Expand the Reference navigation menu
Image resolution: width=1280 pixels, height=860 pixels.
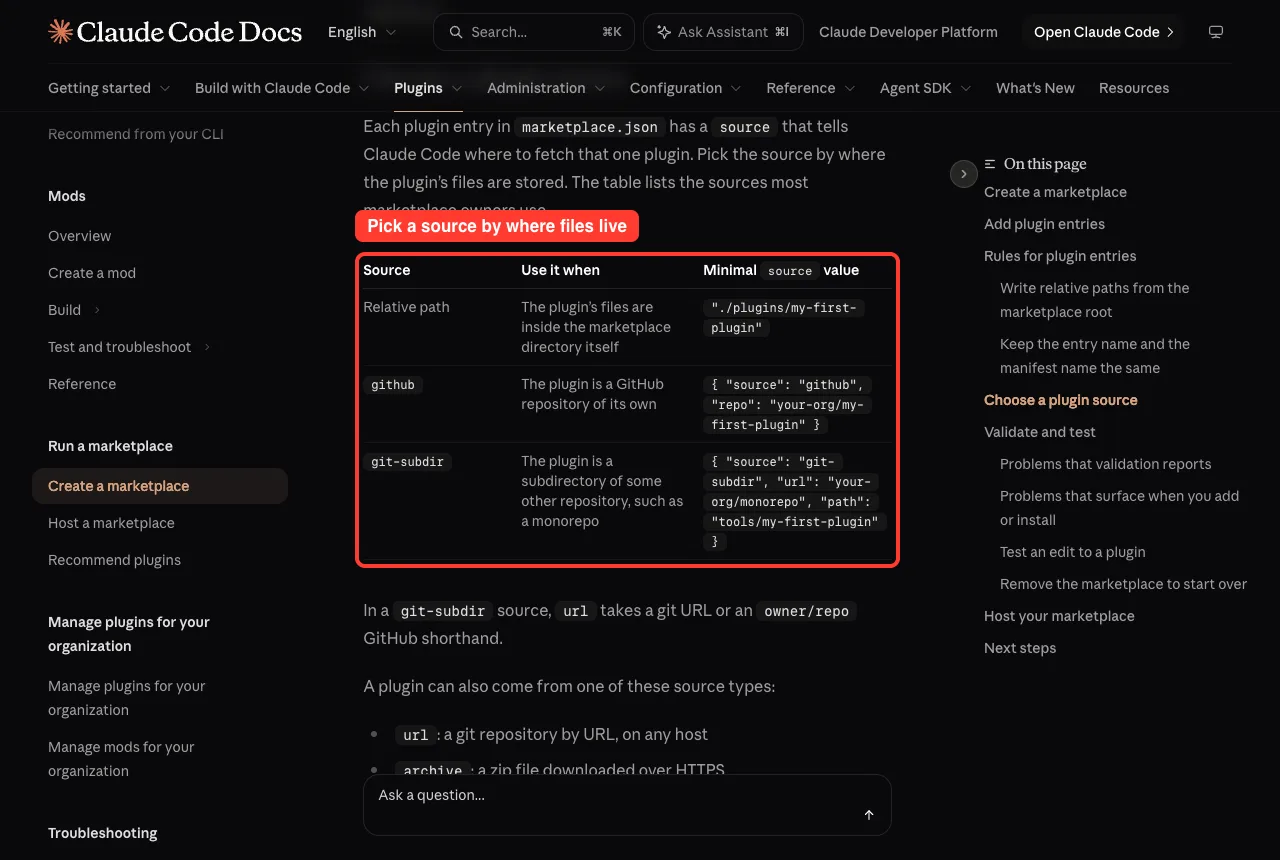point(811,88)
